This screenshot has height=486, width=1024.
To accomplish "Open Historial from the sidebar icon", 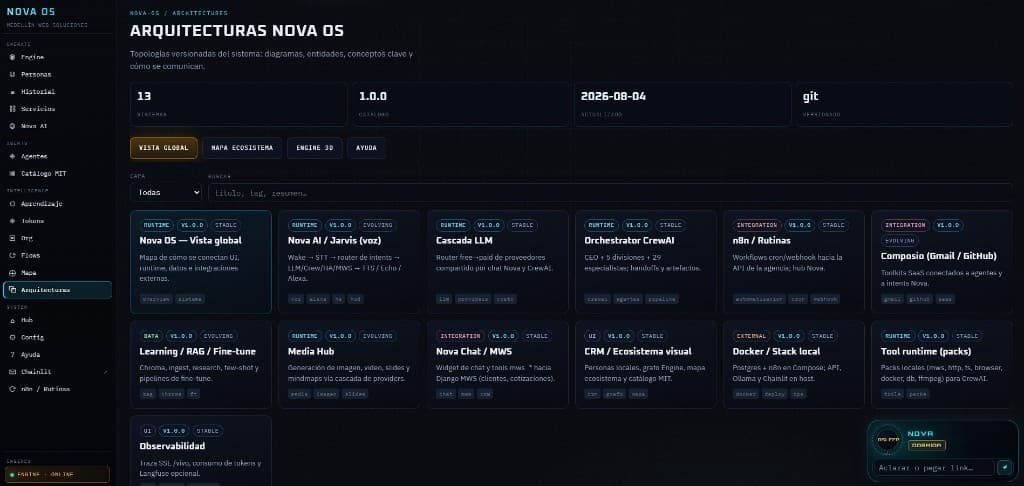I will tap(12, 92).
